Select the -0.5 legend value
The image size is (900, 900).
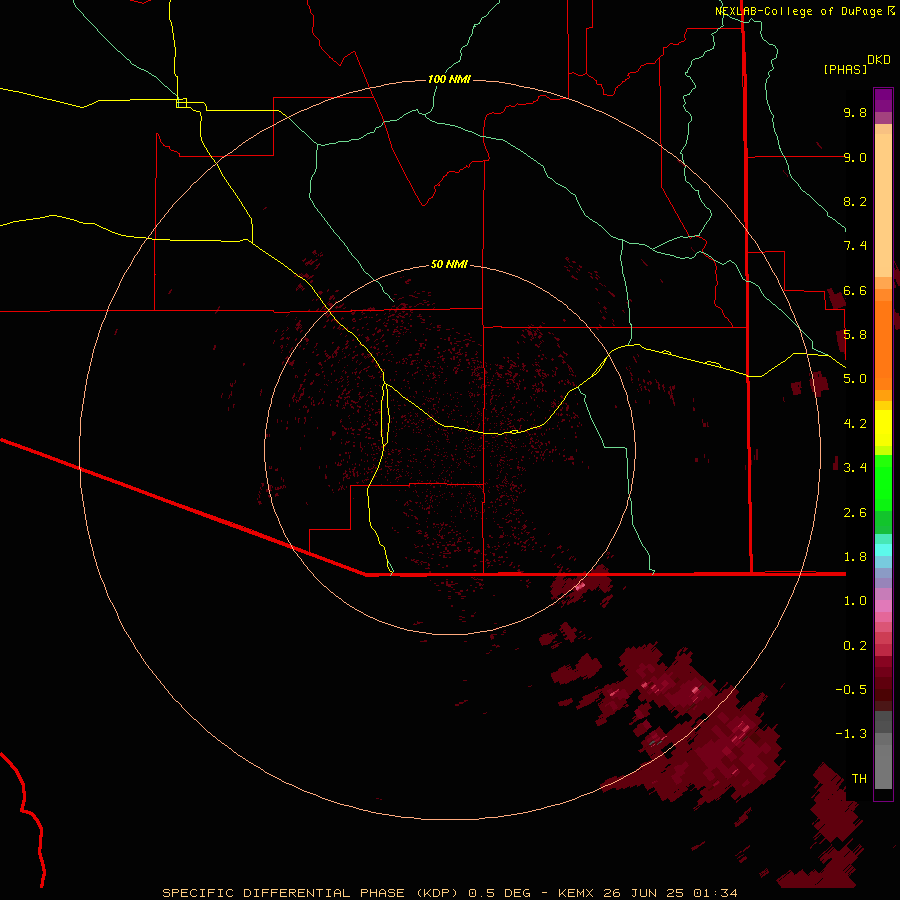[852, 690]
